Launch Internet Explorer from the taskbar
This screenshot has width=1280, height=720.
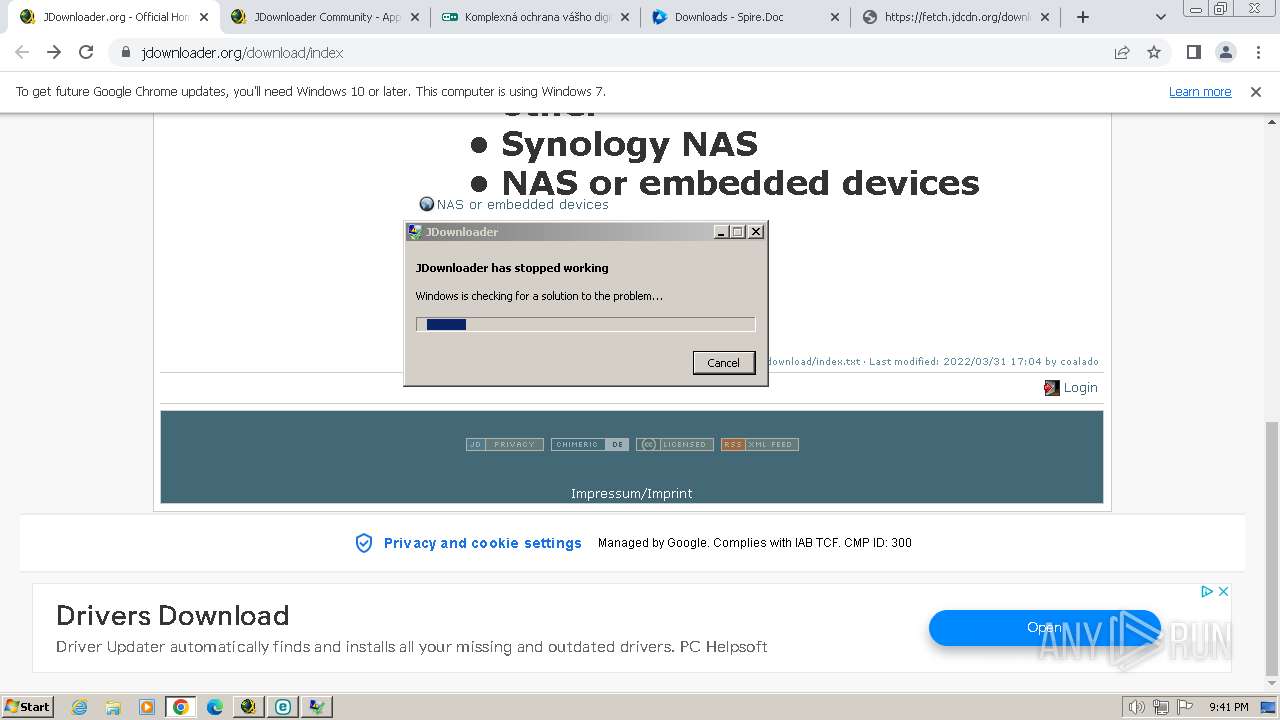80,707
